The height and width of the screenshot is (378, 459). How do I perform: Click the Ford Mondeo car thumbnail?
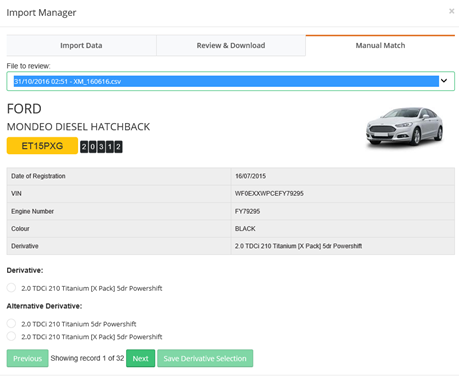point(404,126)
